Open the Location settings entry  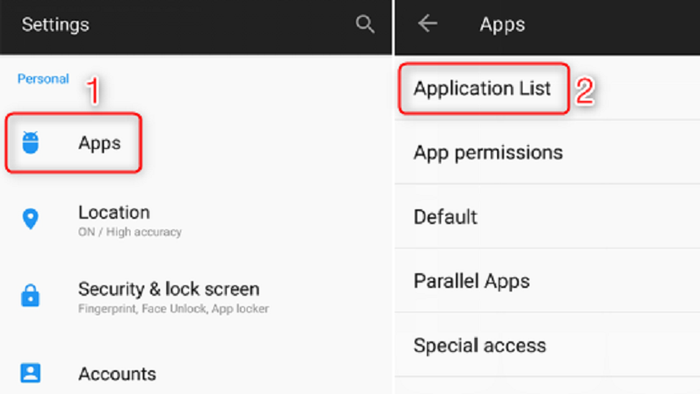point(196,220)
